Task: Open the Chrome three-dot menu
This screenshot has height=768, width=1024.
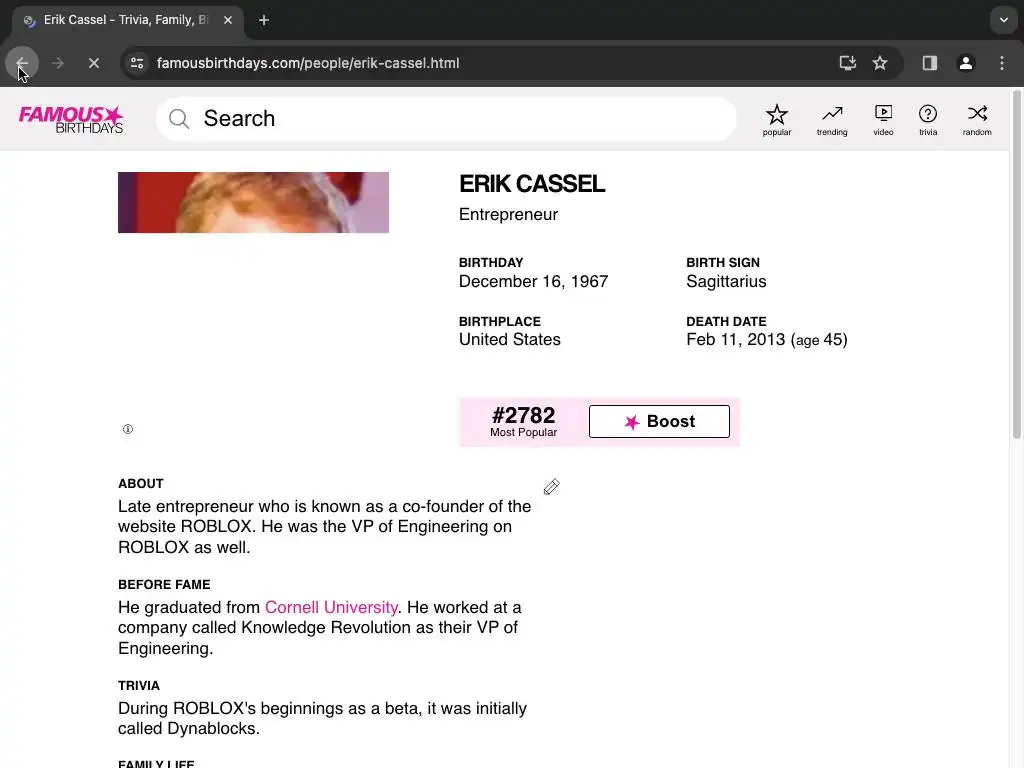Action: [1002, 63]
